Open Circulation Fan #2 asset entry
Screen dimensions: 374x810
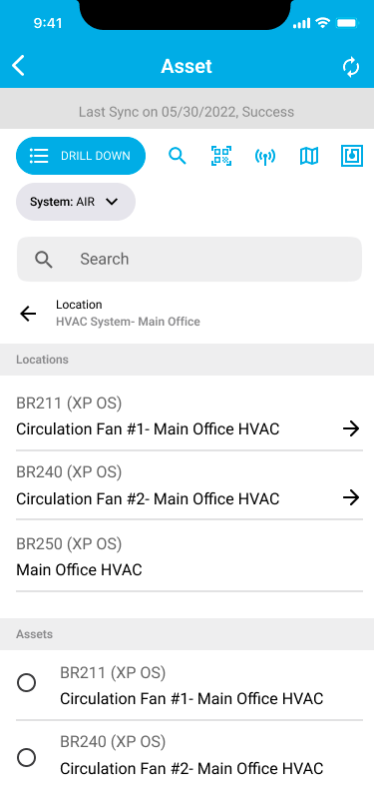[x=189, y=757]
